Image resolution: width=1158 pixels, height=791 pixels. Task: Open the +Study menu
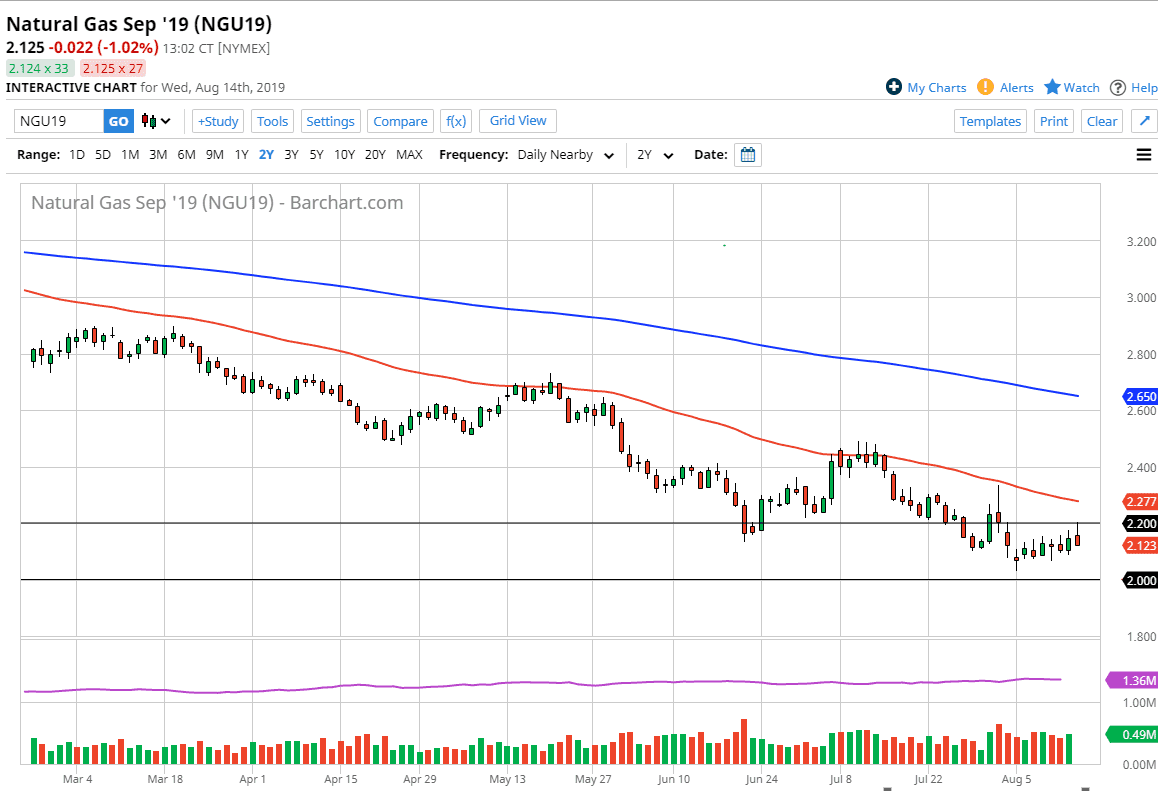click(217, 121)
